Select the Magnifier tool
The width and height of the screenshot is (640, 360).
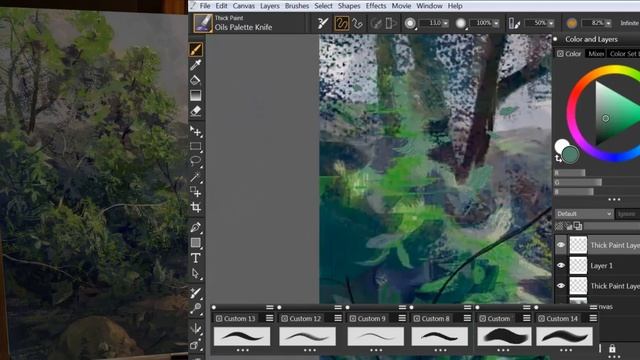[x=196, y=308]
